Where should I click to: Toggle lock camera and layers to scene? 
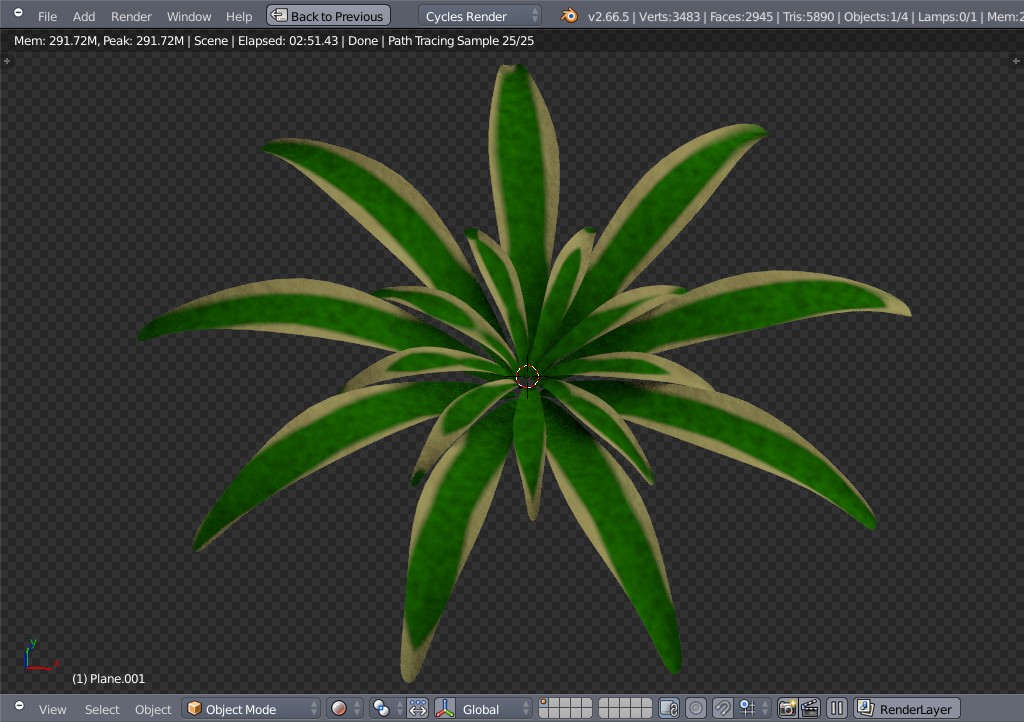point(669,709)
